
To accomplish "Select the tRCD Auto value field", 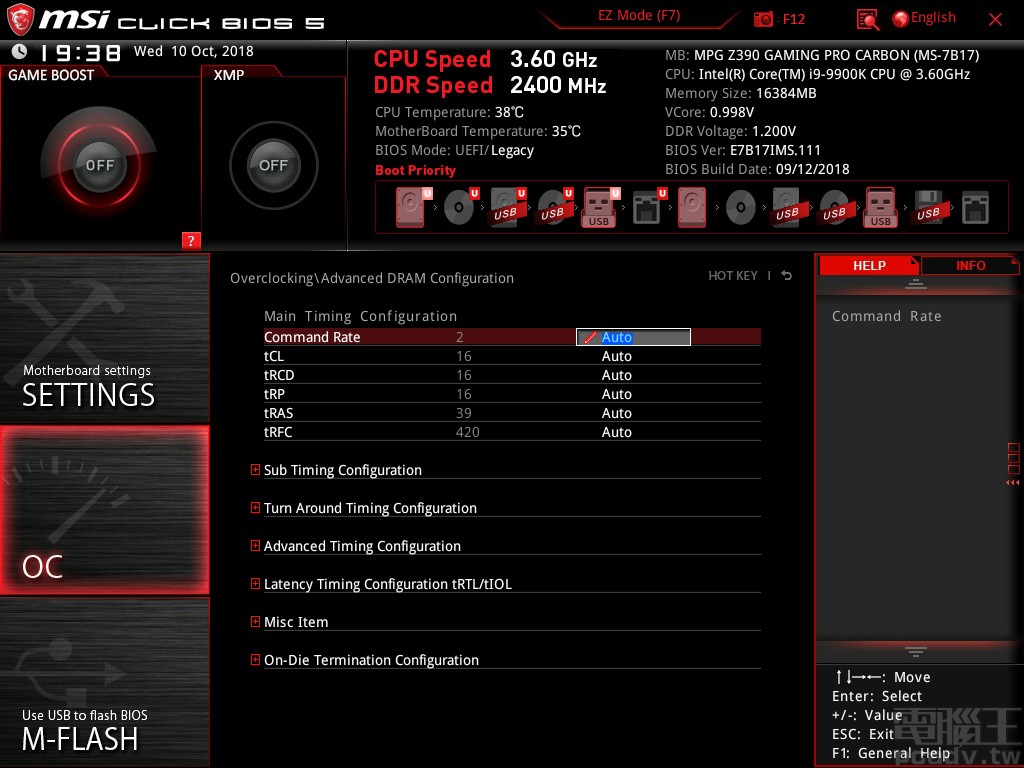I will pos(616,375).
